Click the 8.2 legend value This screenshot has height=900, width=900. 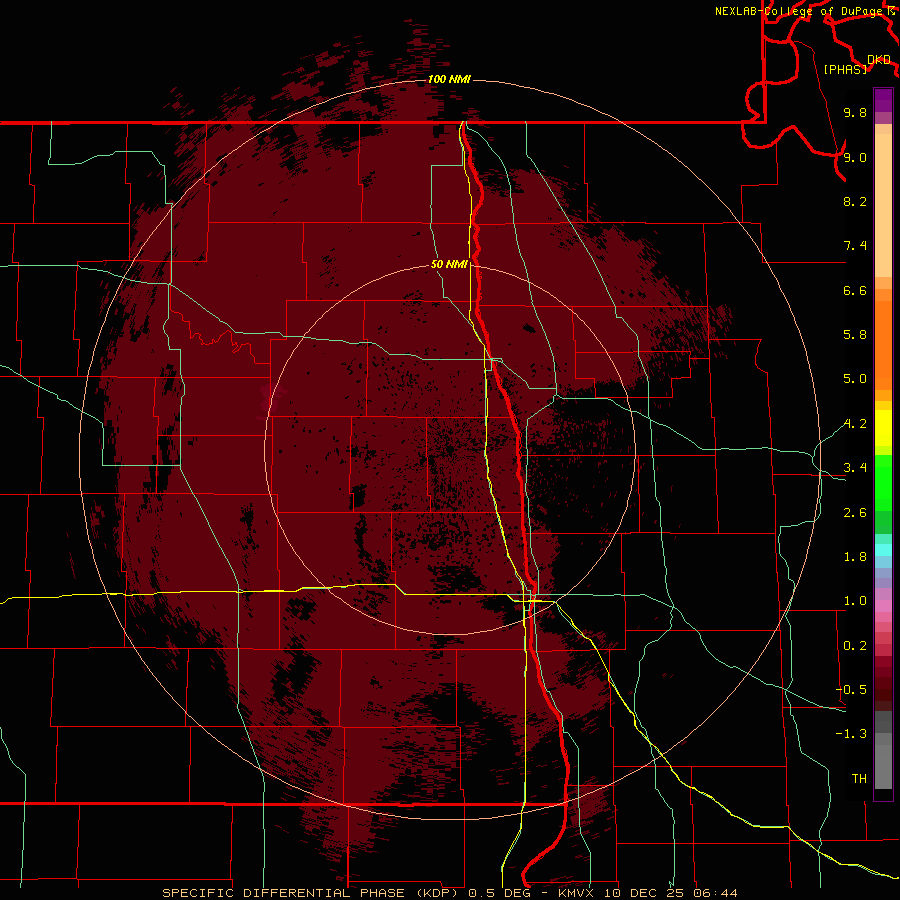click(855, 201)
